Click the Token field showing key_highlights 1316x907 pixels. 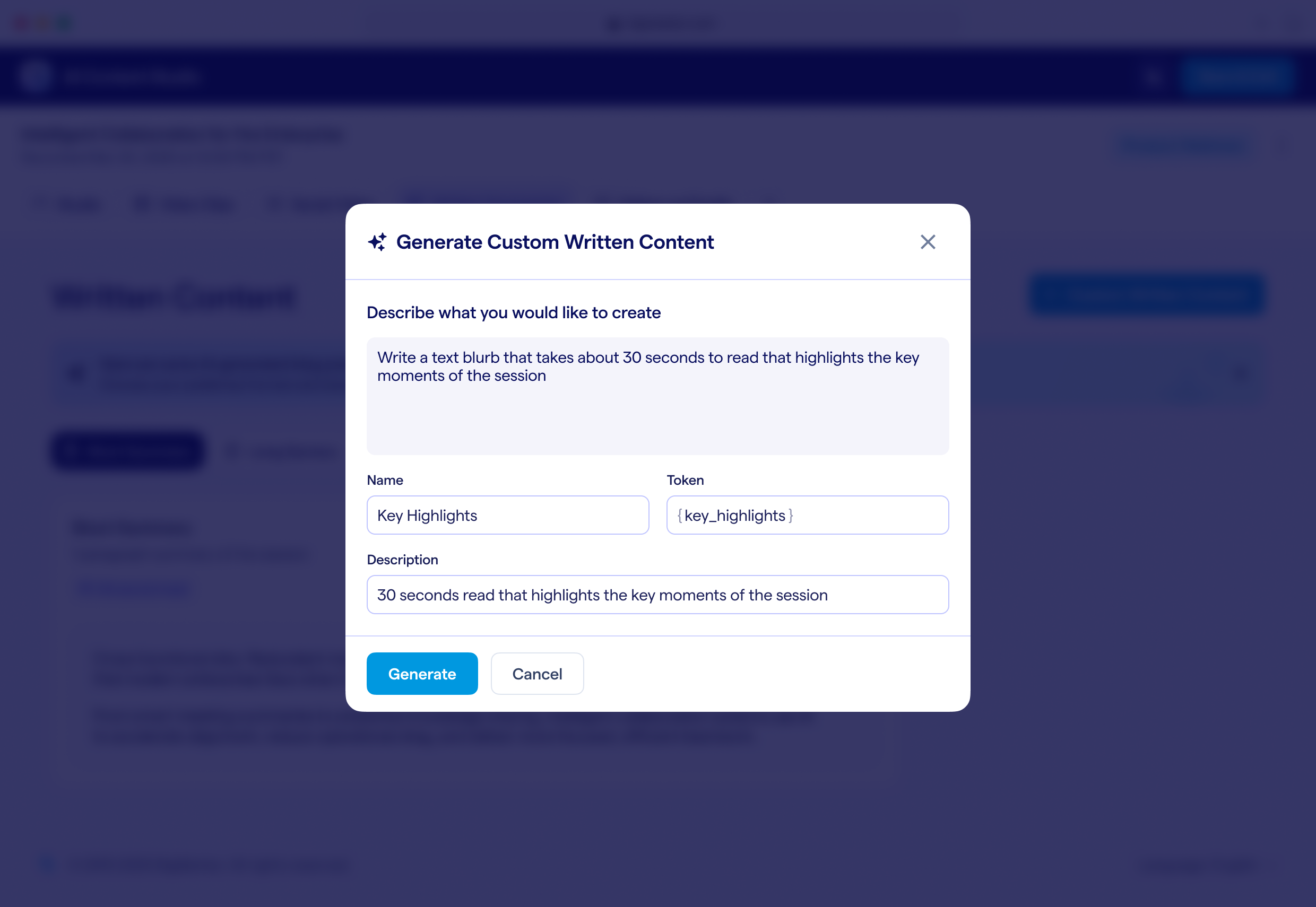[807, 515]
